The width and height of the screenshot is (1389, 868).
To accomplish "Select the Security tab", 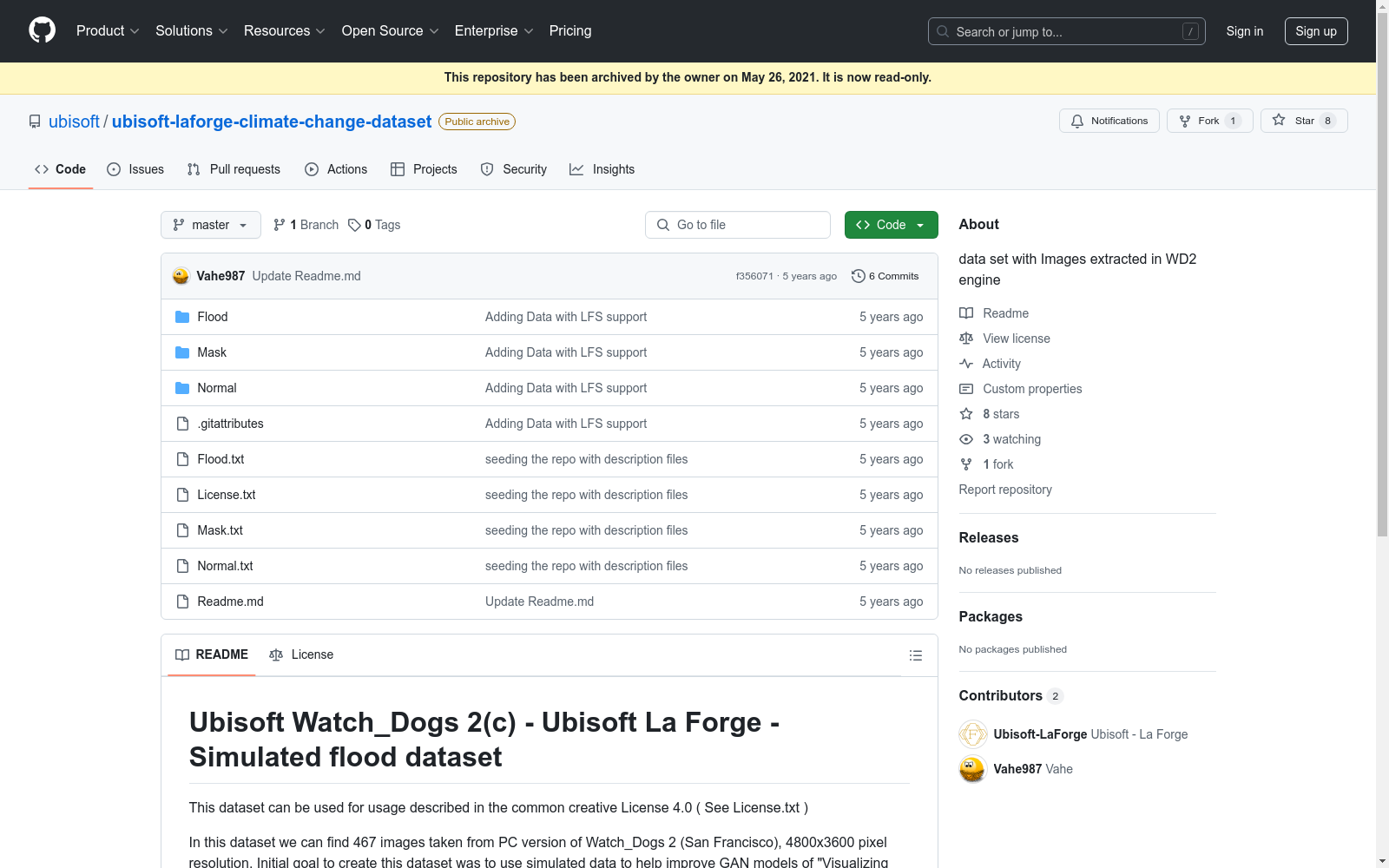I will [514, 169].
